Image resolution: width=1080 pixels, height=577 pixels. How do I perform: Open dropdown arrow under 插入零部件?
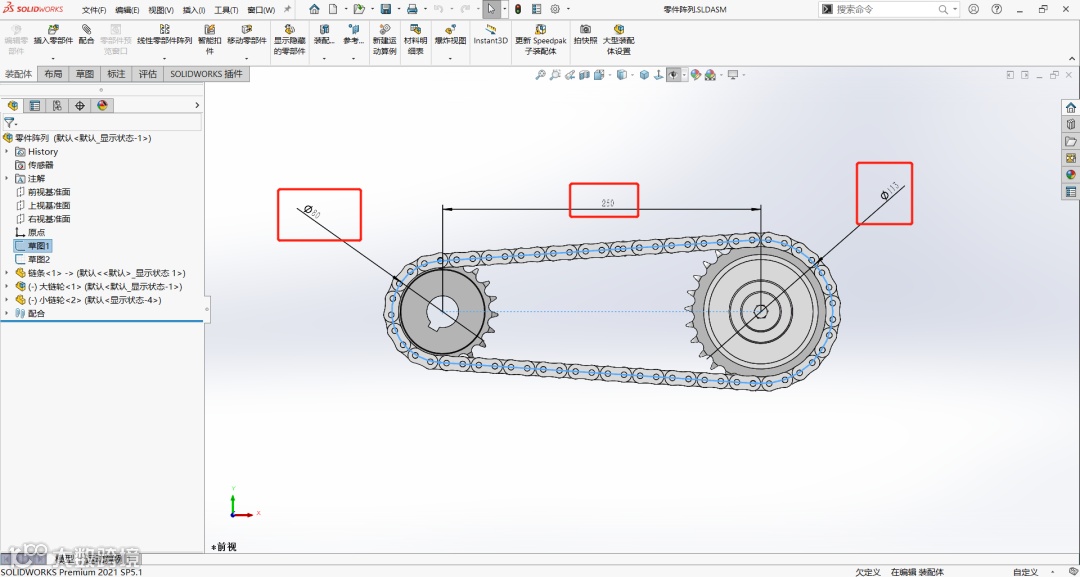(53, 59)
